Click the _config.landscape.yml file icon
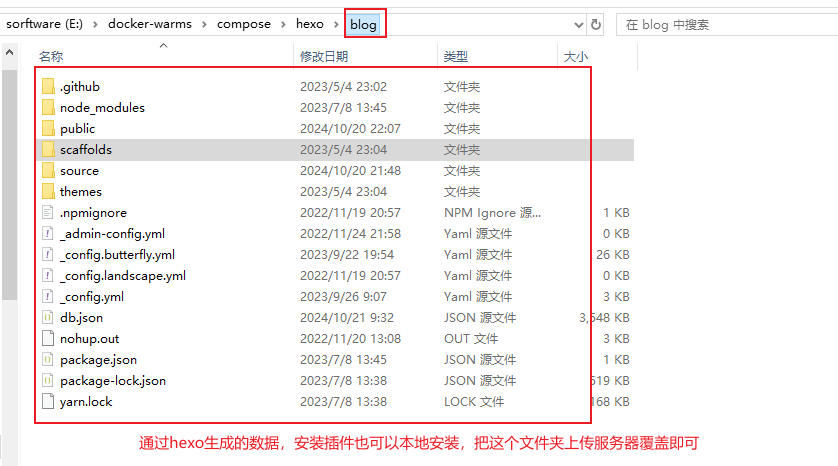The width and height of the screenshot is (838, 466). 48,275
